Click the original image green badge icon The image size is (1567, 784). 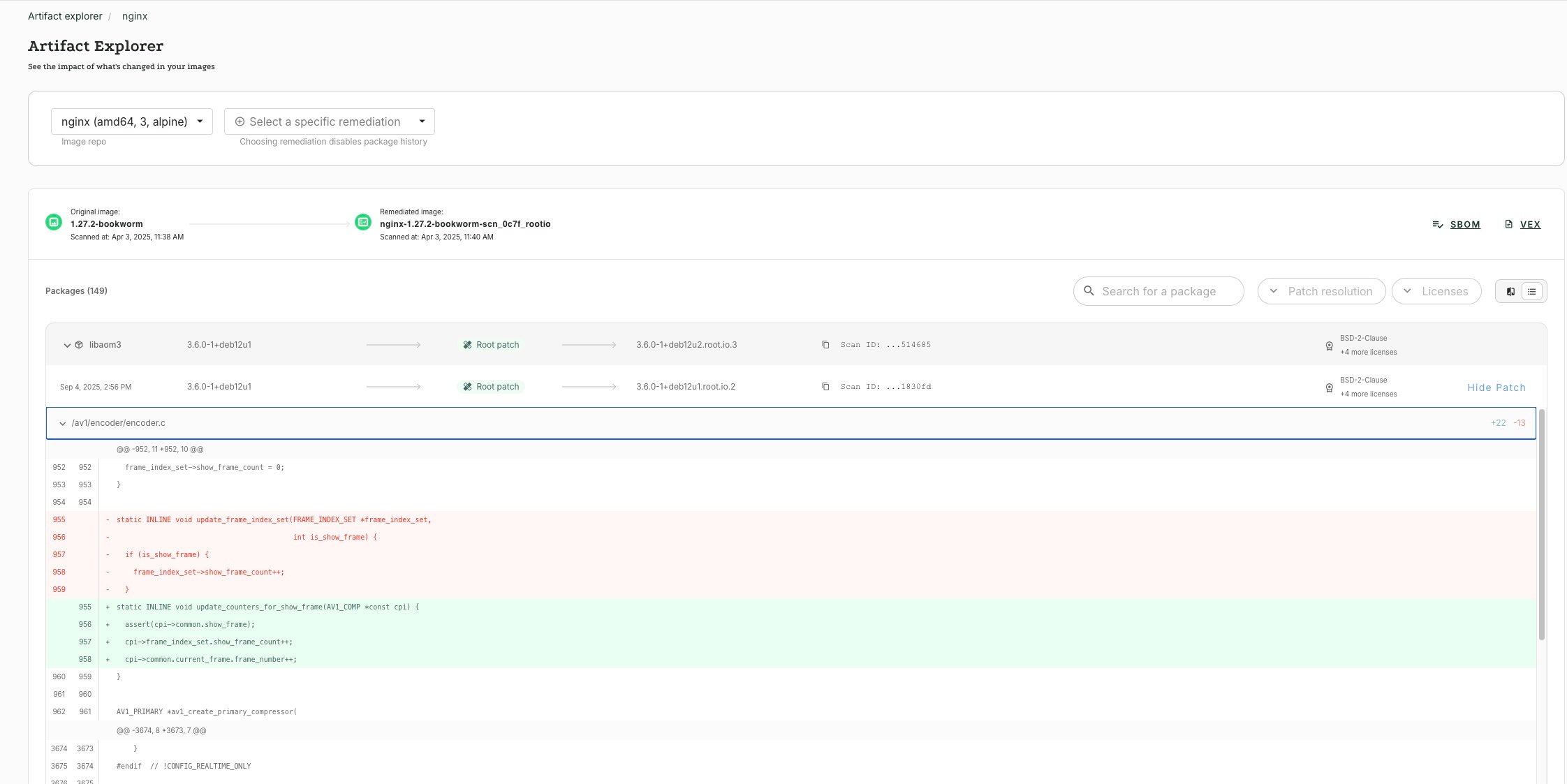(x=54, y=223)
